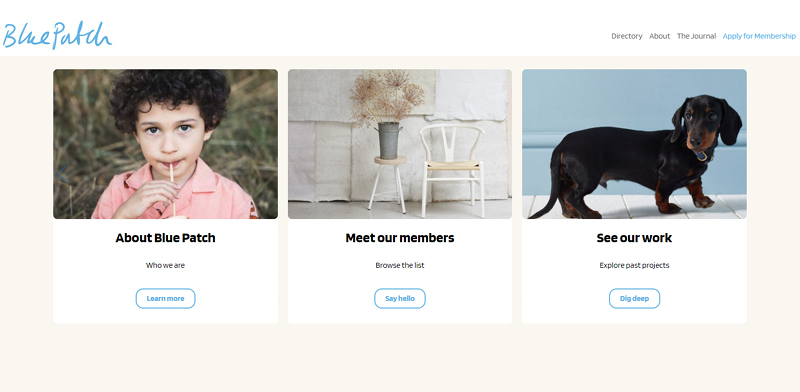Go to the About navigation link

(659, 36)
